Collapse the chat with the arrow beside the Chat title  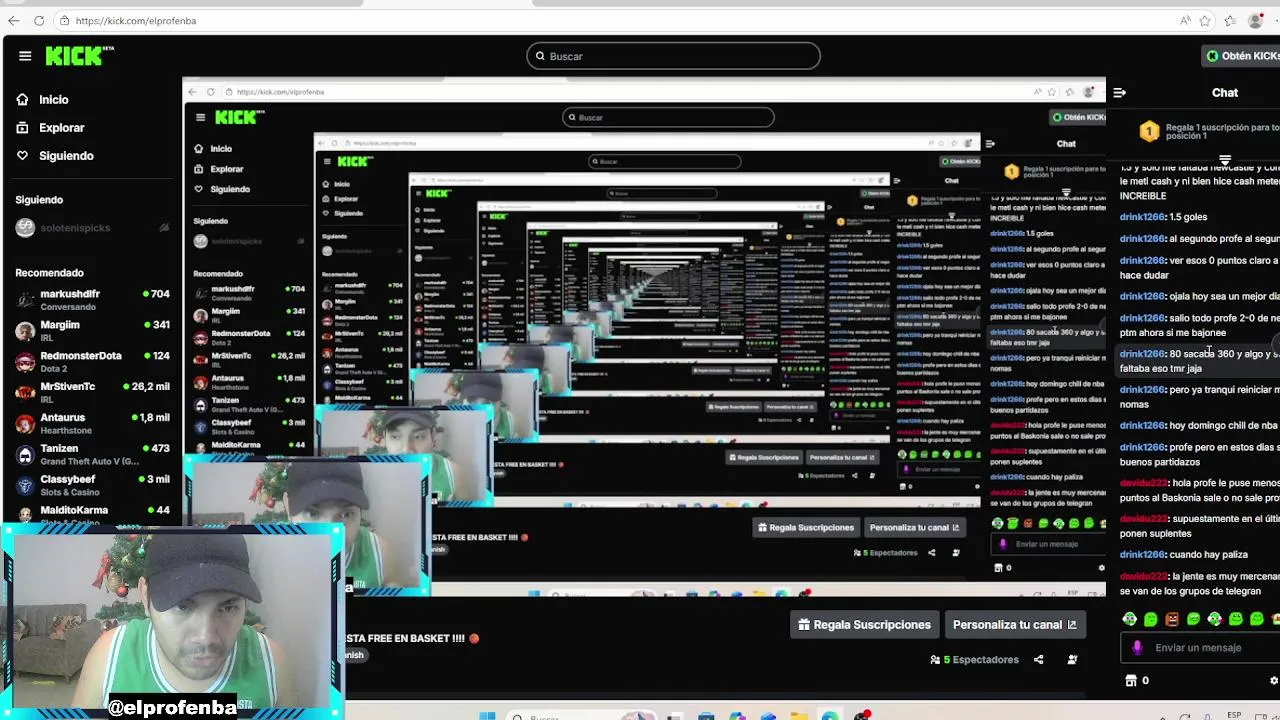pos(1119,93)
